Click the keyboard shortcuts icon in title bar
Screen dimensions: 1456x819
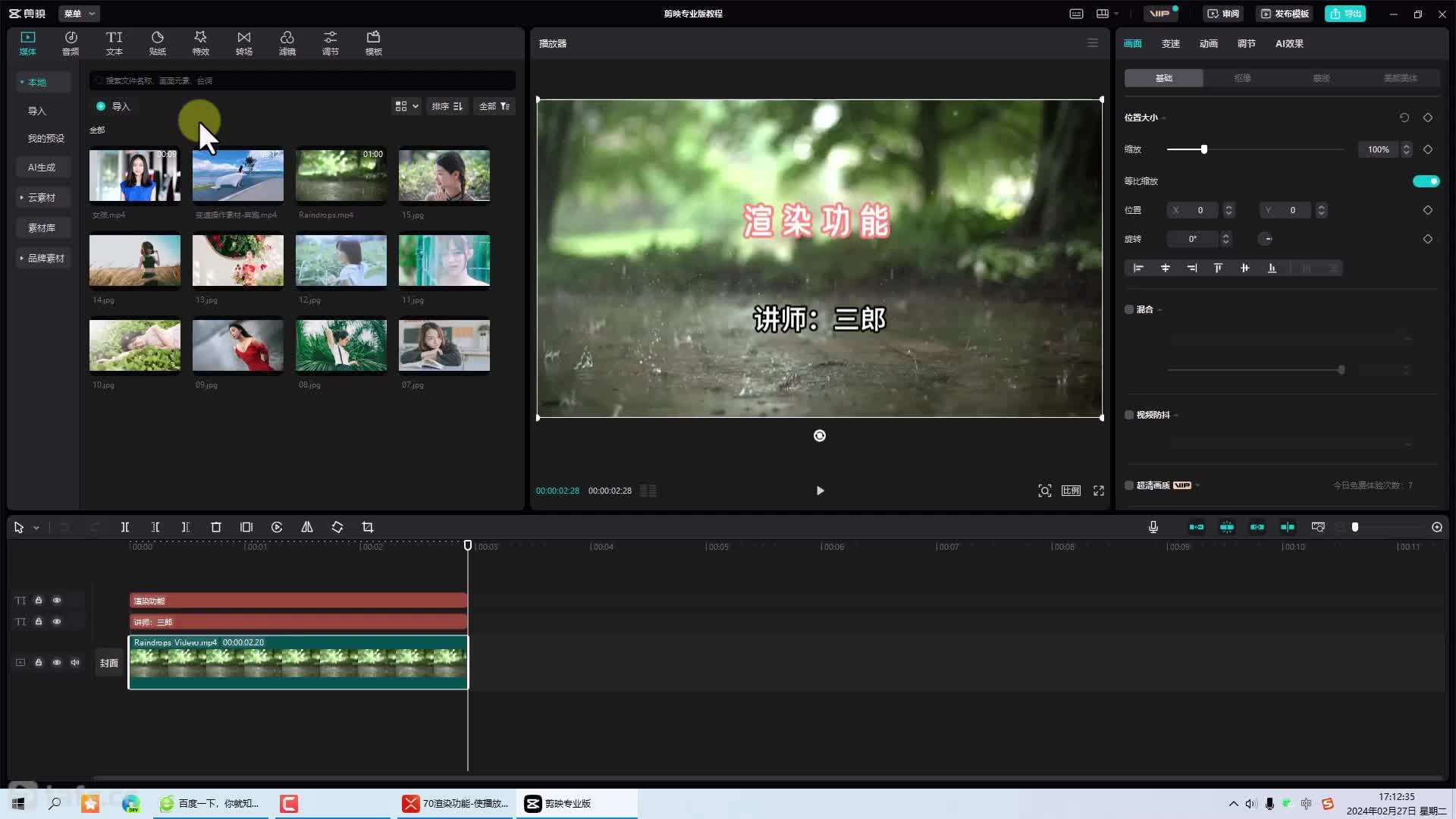(x=1076, y=14)
